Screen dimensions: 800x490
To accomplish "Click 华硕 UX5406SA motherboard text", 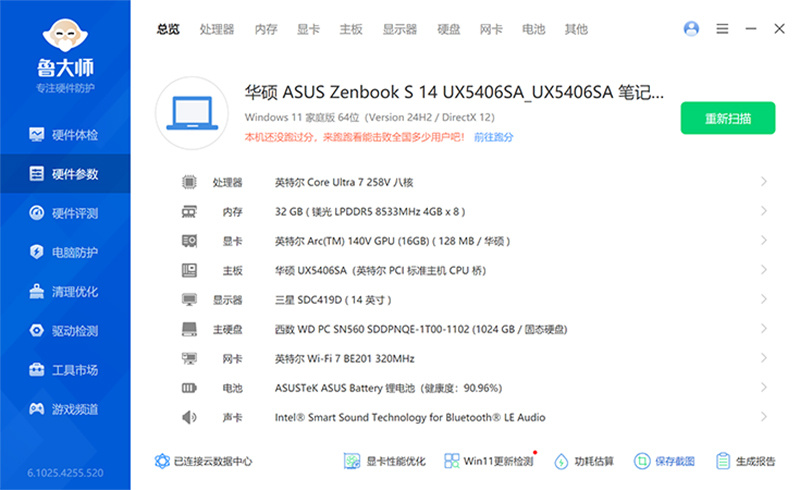I will (x=381, y=270).
